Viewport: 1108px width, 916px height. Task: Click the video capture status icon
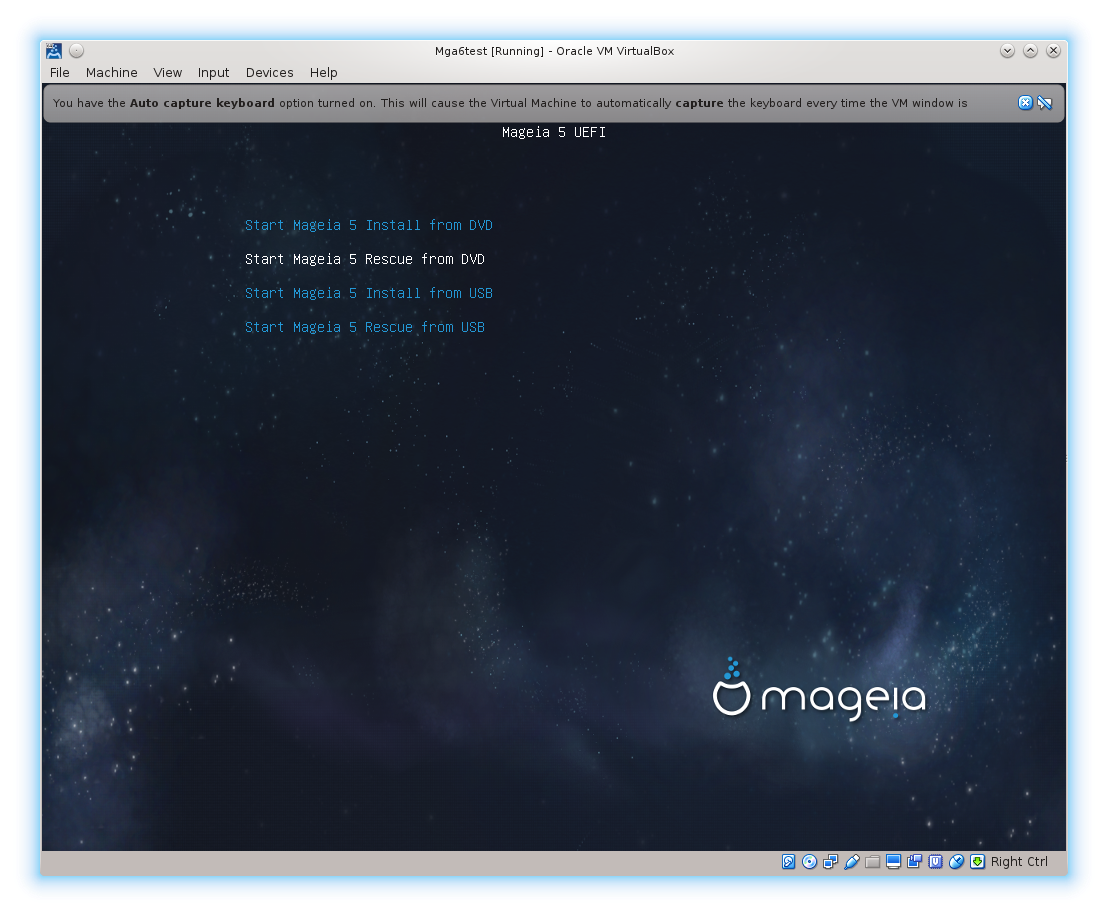point(914,862)
